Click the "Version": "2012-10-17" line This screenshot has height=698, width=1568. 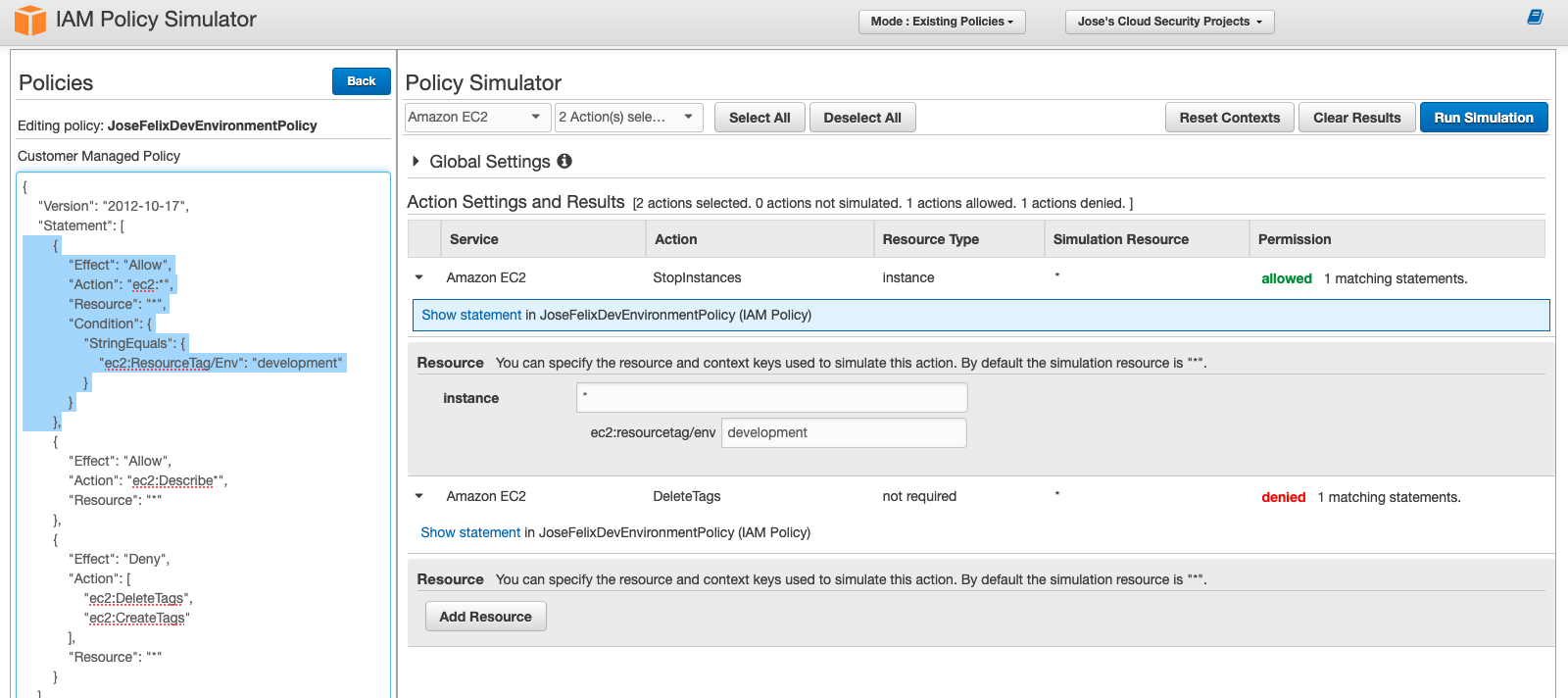114,206
